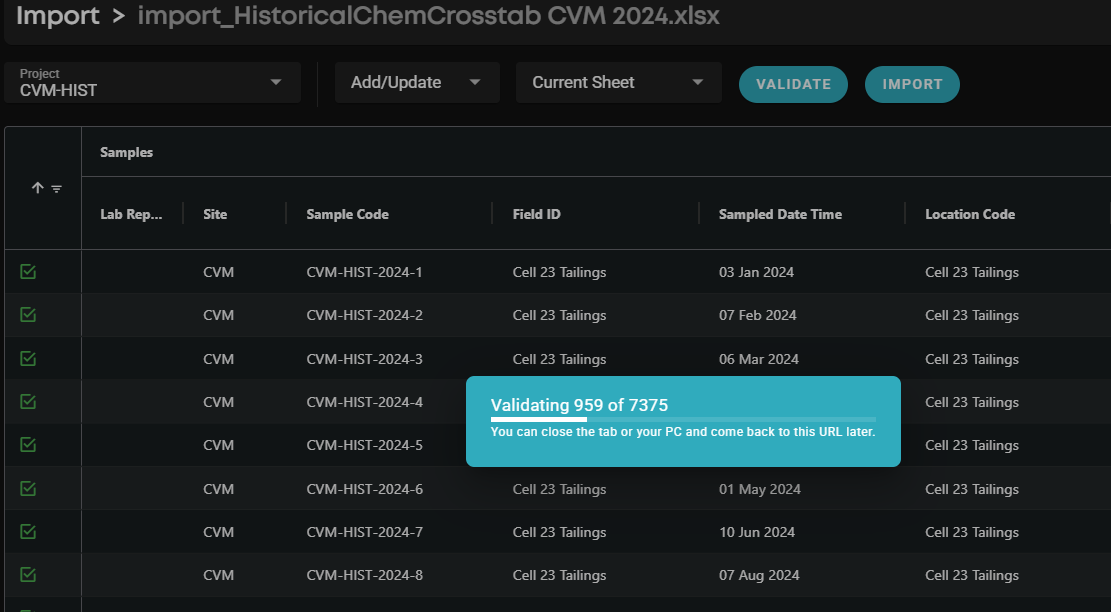
Task: Toggle the status checkbox for row CVM-HIST-2024-2
Action: point(28,315)
